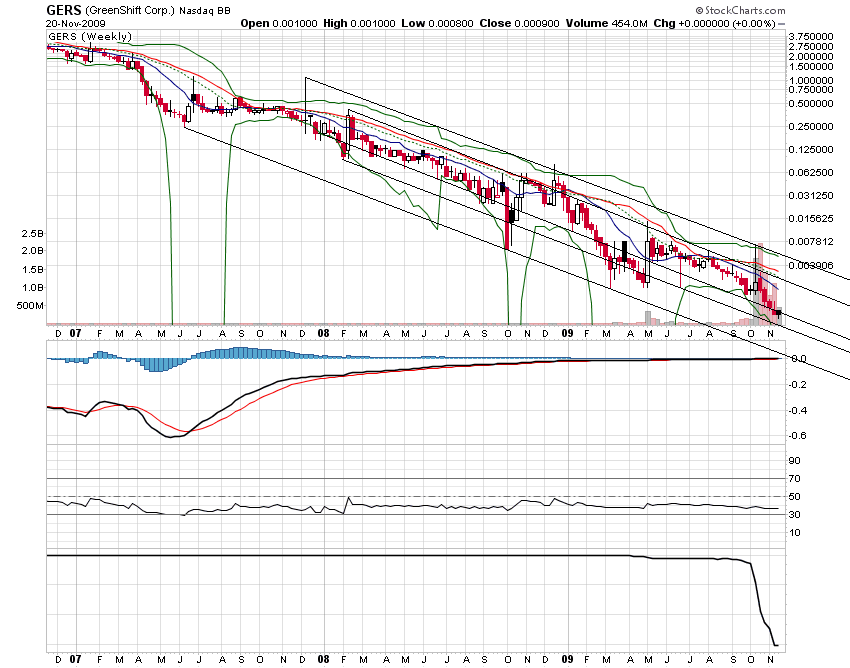The width and height of the screenshot is (850, 668).
Task: Click the Volume 454.0M readout
Action: tap(607, 23)
